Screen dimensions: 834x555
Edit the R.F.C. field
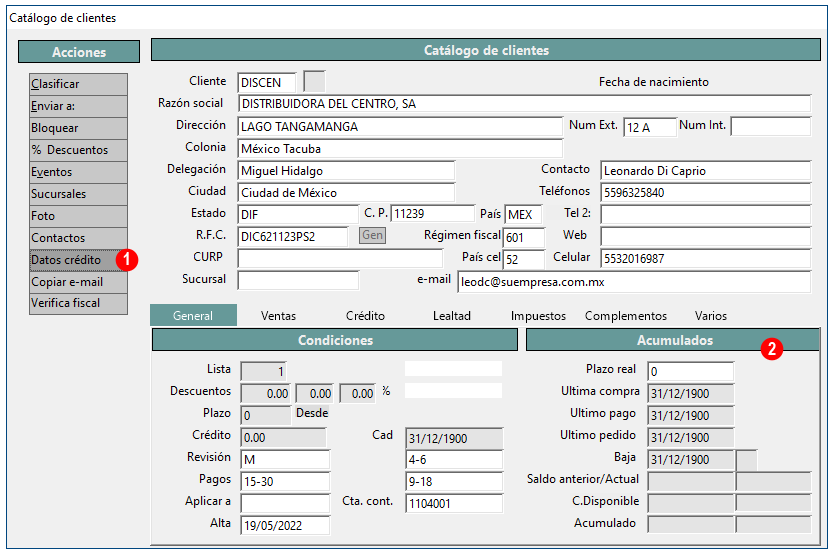(293, 236)
